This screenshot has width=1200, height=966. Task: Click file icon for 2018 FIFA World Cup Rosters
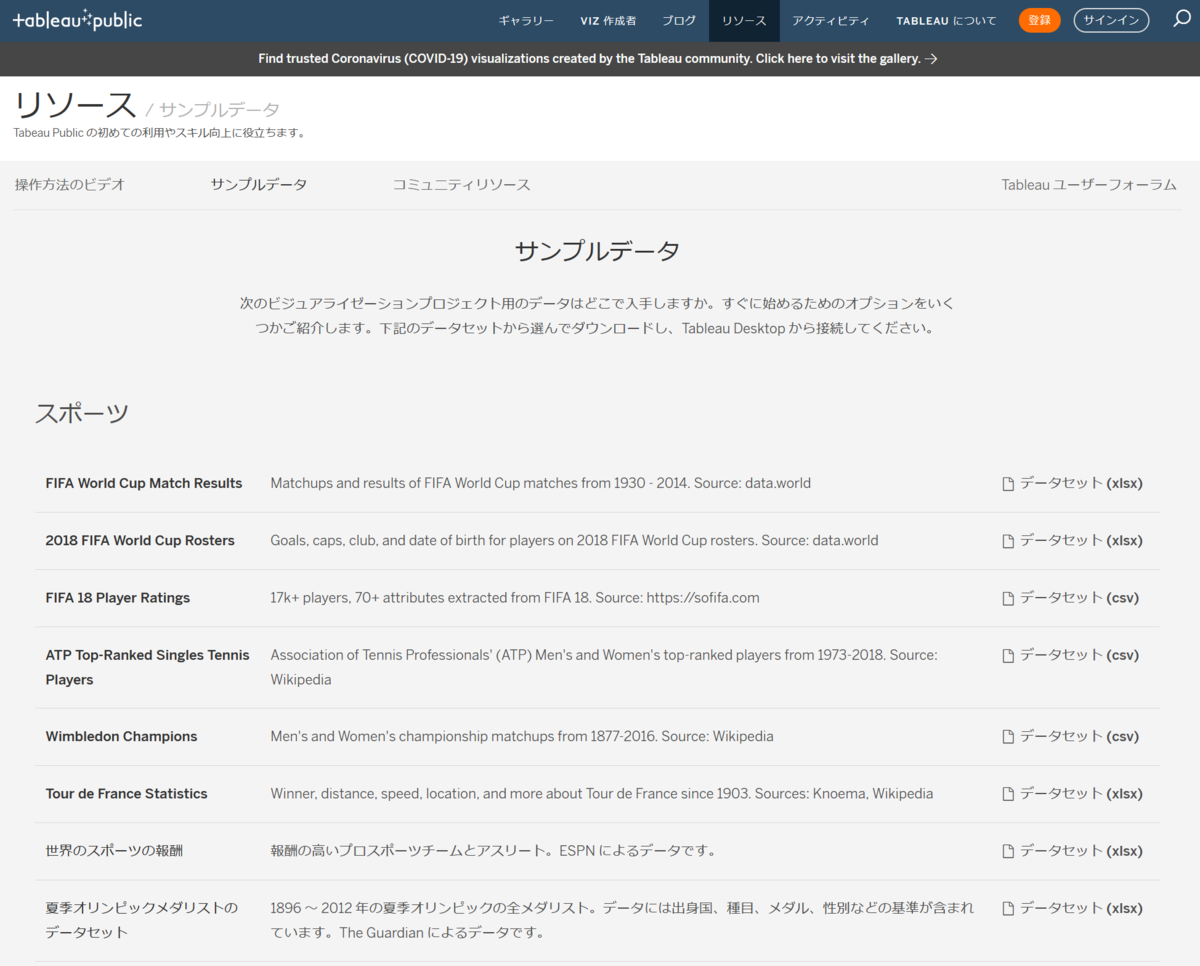click(x=1008, y=541)
